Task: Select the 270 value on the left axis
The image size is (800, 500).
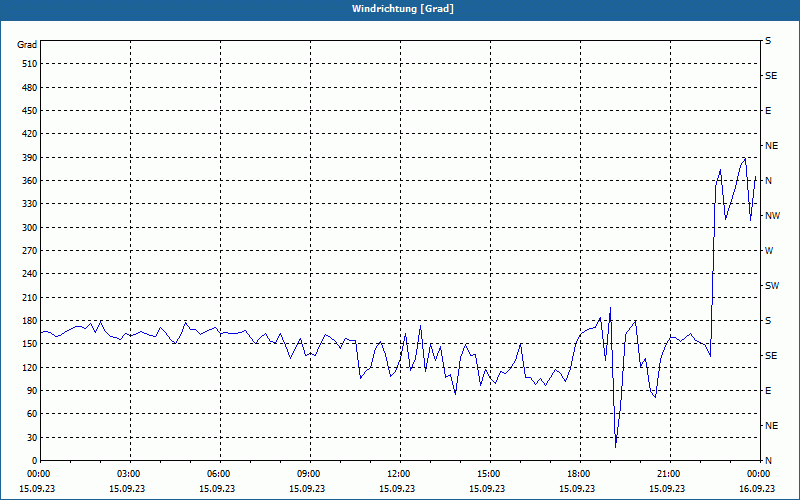Action: [x=30, y=251]
